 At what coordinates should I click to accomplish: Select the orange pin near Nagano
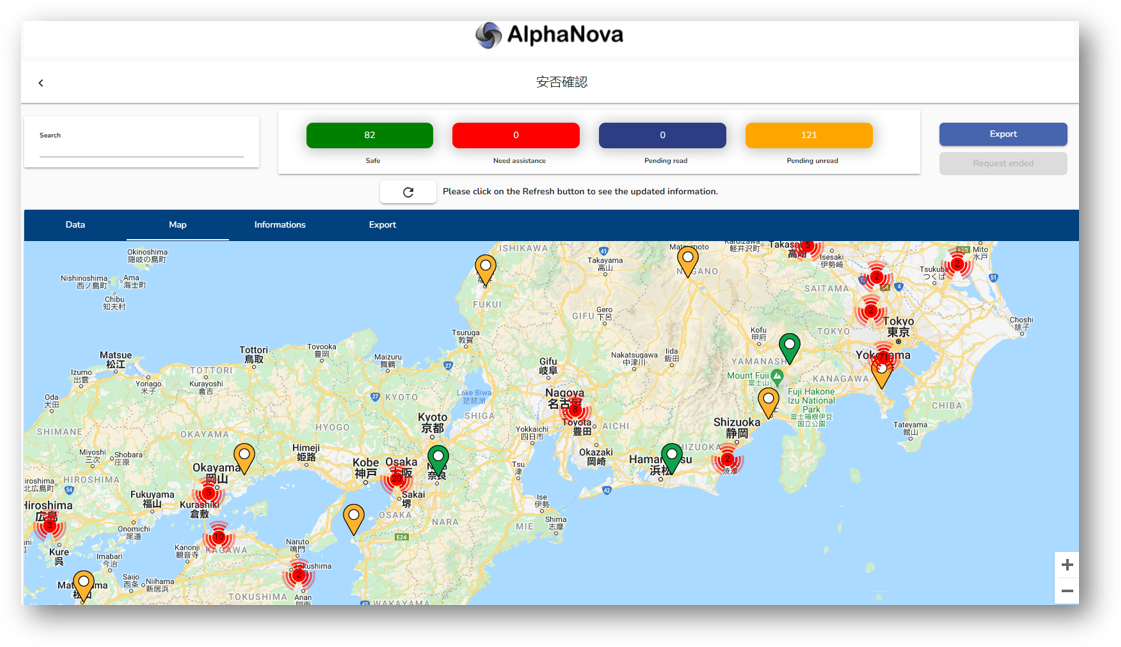coord(688,261)
